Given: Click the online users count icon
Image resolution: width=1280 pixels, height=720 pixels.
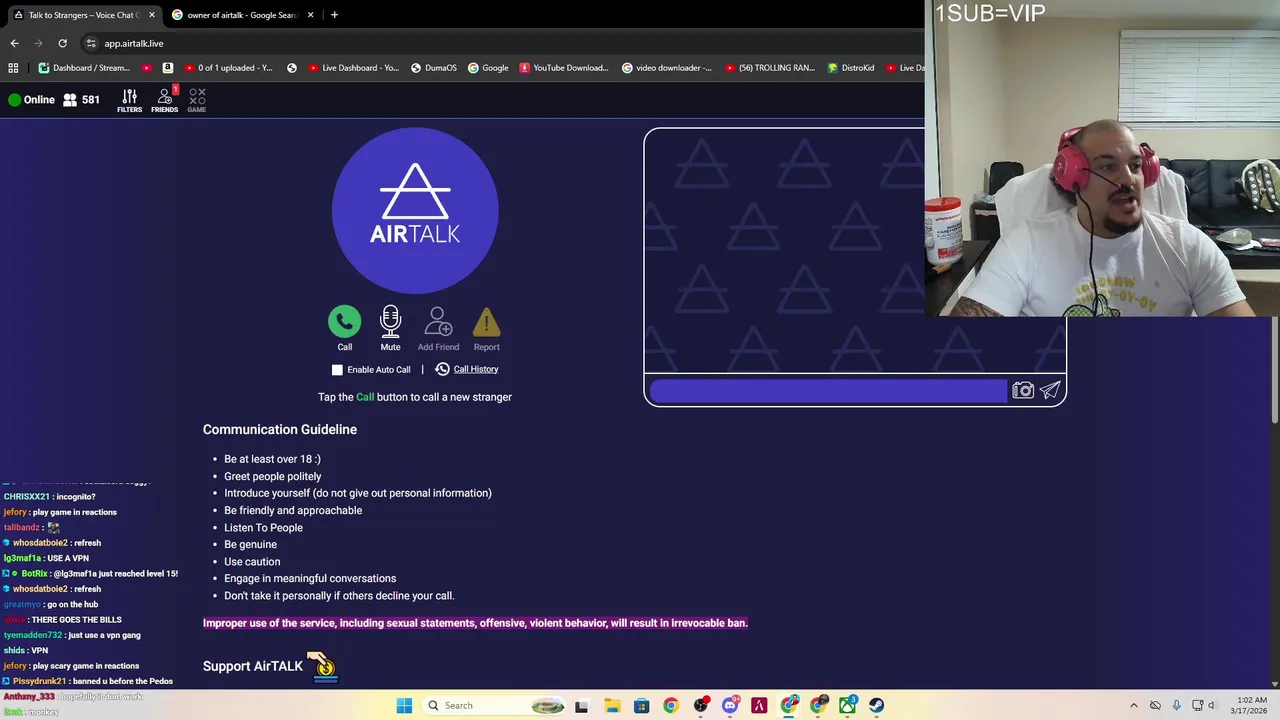Looking at the screenshot, I should 70,100.
